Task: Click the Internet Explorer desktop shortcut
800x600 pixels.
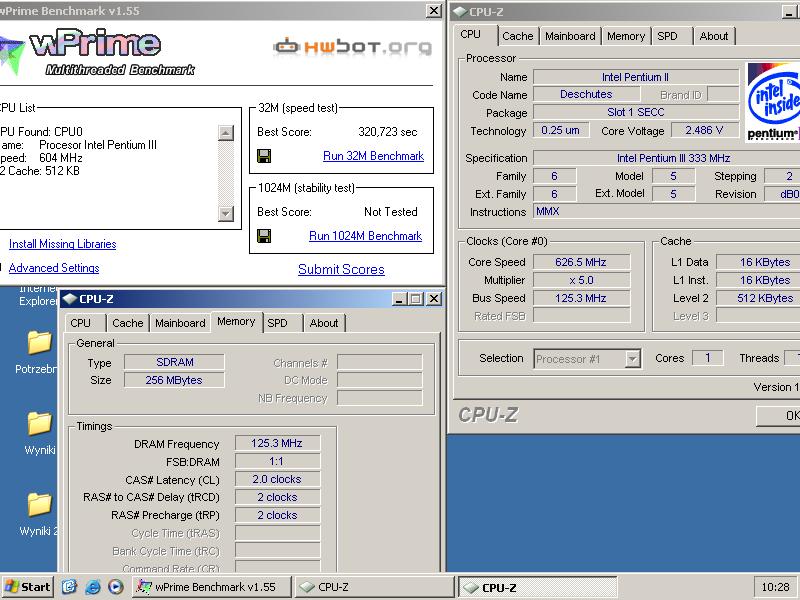Action: click(38, 296)
